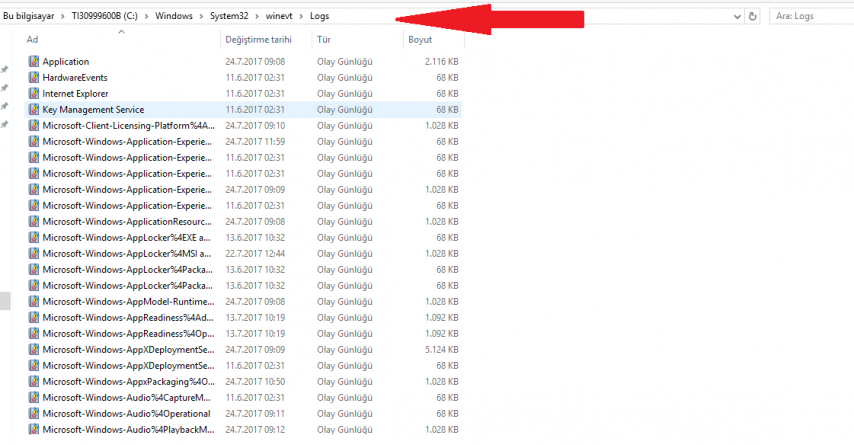Image resolution: width=854 pixels, height=445 pixels.
Task: Click the Key Management Service file icon
Action: [x=34, y=109]
